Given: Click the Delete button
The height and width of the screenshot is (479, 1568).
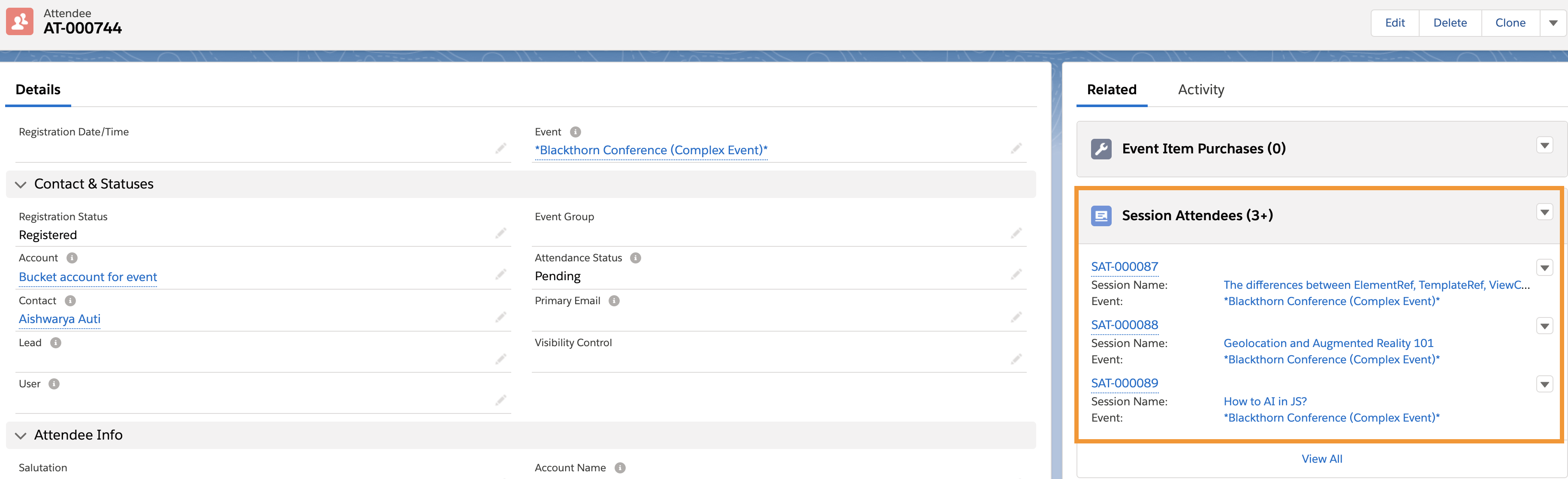Looking at the screenshot, I should click(x=1450, y=23).
